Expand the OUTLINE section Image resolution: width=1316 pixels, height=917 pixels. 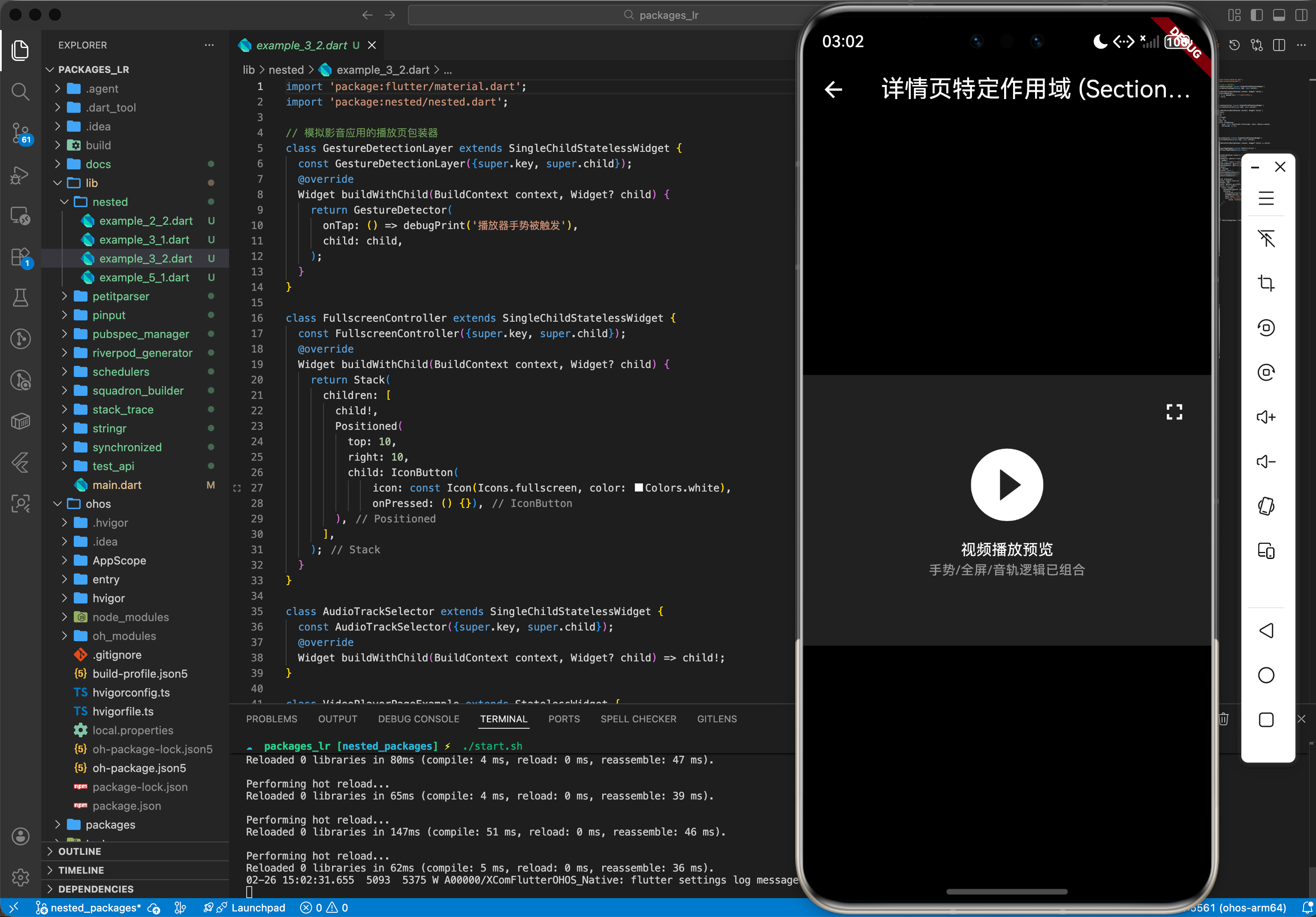135,851
